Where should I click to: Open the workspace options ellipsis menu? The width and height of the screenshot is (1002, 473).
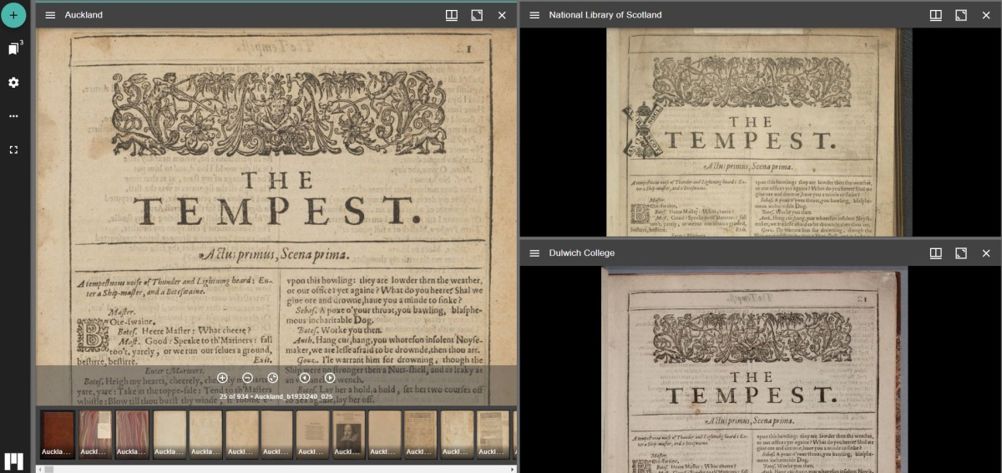(x=13, y=116)
